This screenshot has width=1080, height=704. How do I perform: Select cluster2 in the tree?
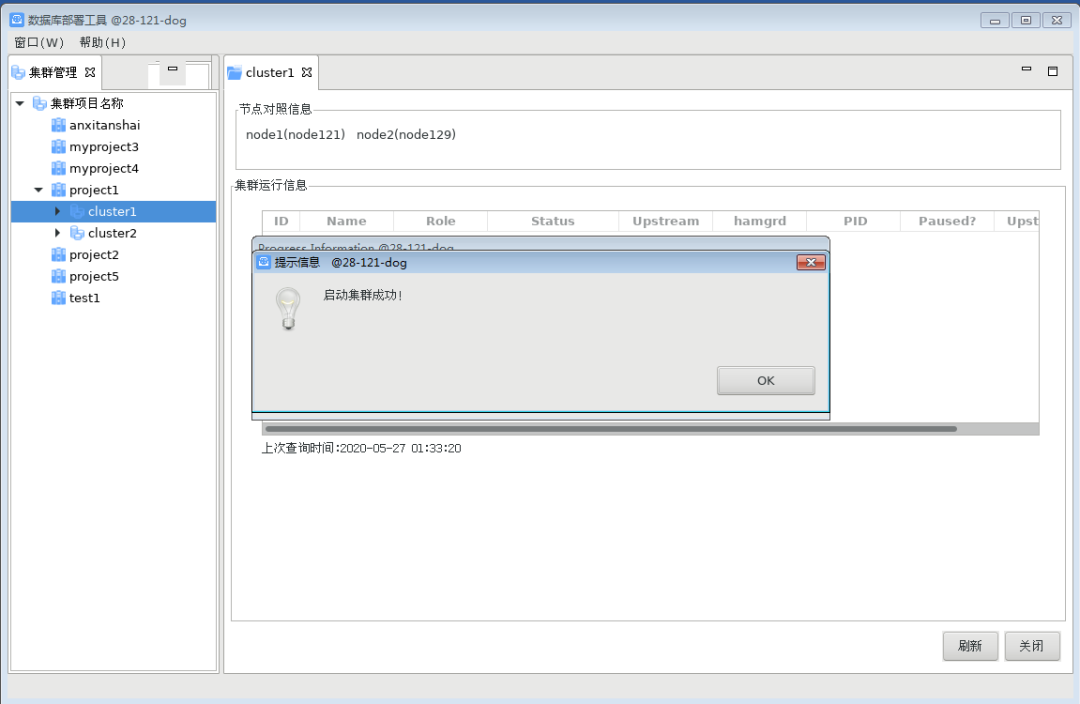[x=112, y=233]
